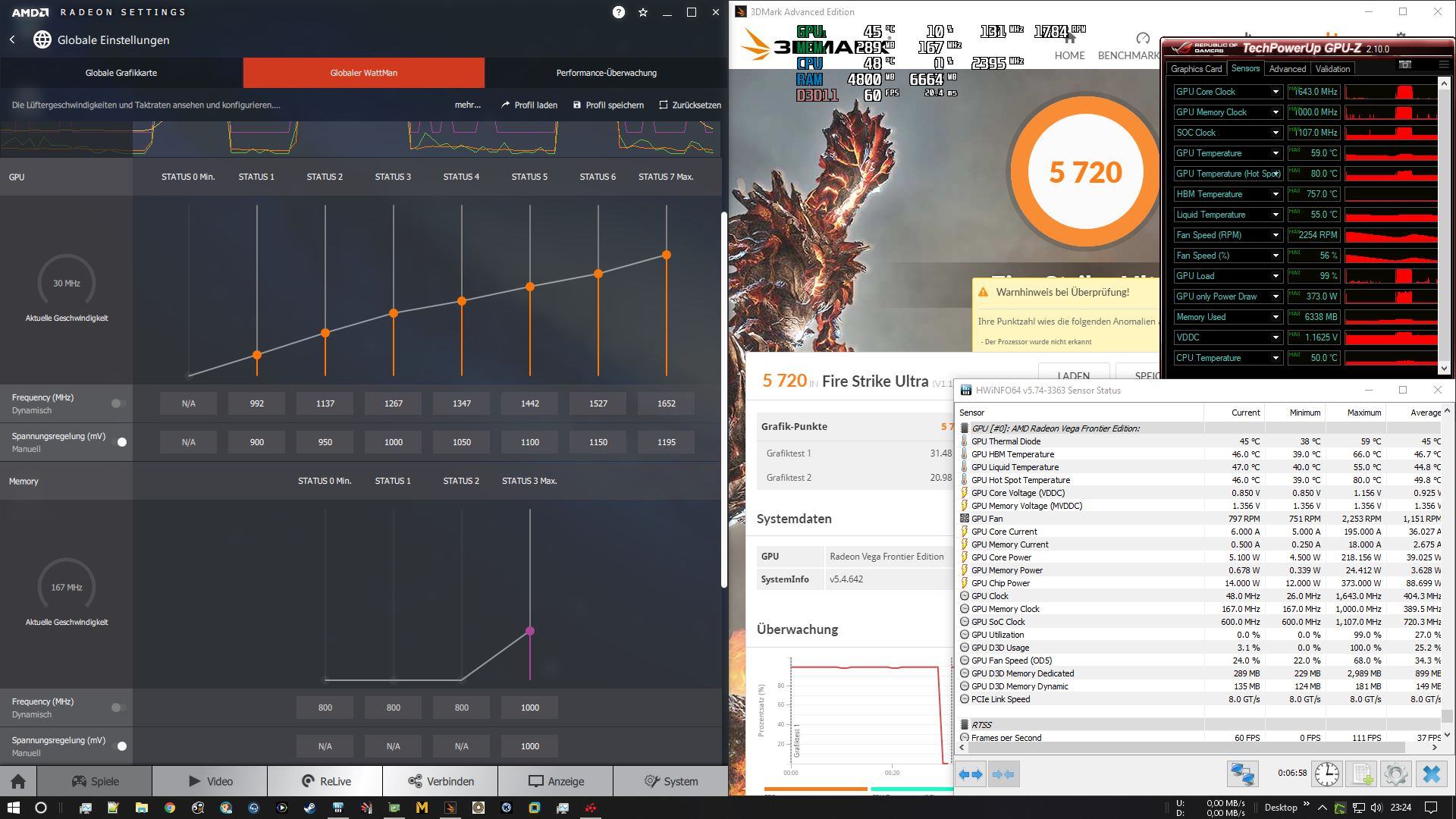Screen dimensions: 1456x819
Task: Click the HWiNFO expand columns arrows icon
Action: 971,773
